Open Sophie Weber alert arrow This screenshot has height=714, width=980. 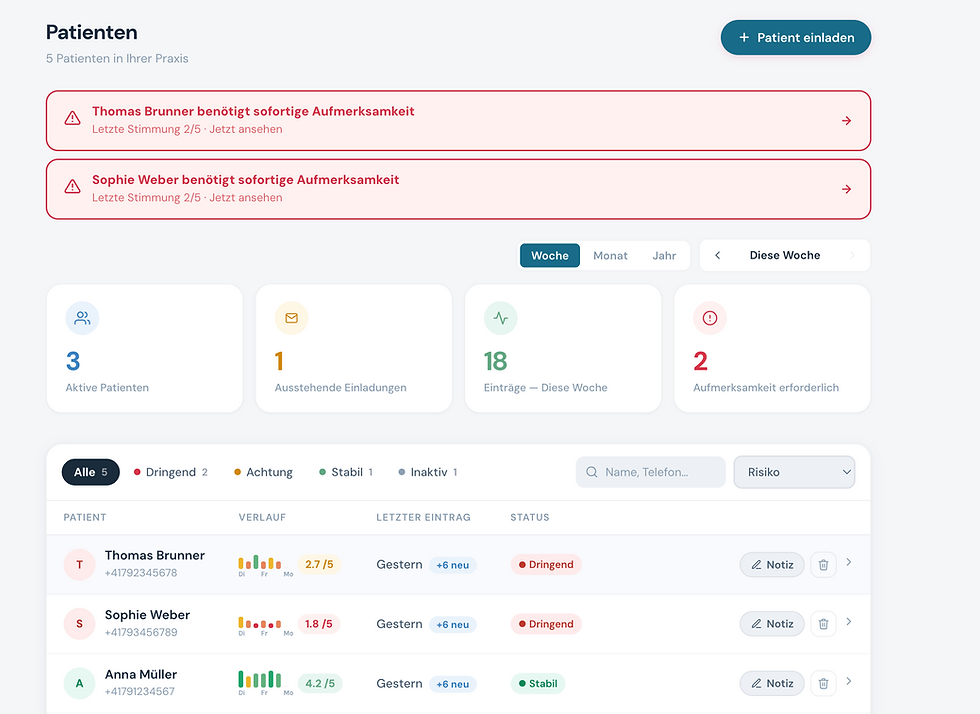[x=846, y=189]
